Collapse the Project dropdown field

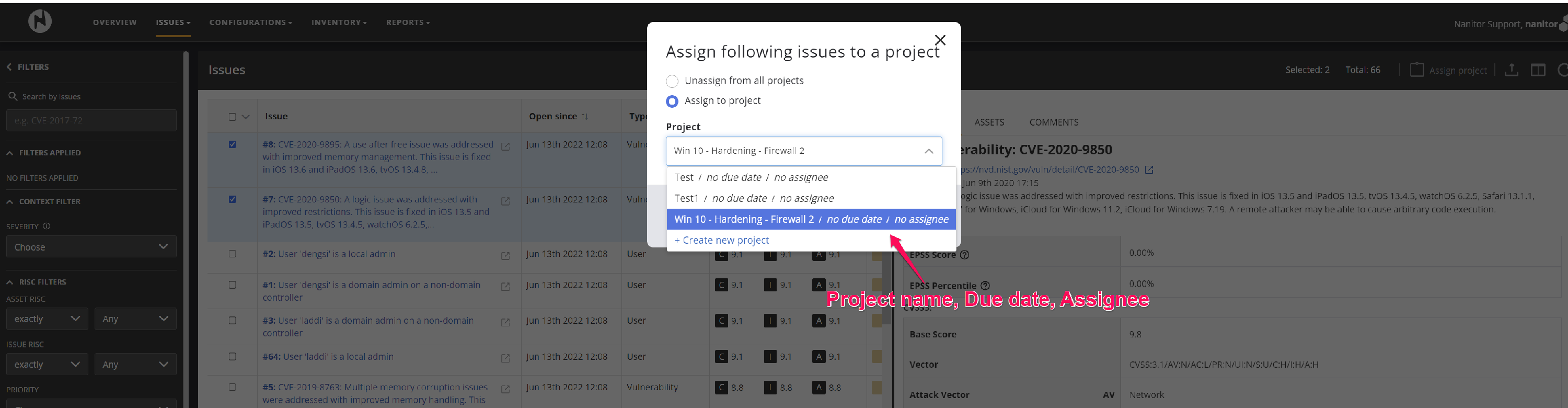coord(928,151)
